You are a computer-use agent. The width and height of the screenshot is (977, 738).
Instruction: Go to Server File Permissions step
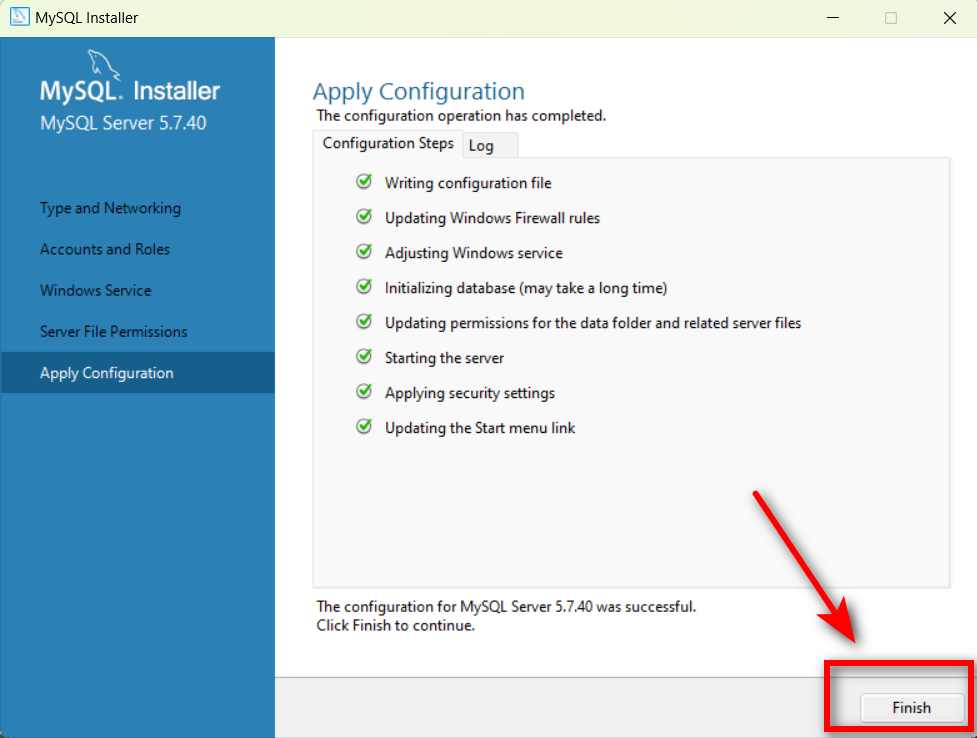pyautogui.click(x=113, y=332)
